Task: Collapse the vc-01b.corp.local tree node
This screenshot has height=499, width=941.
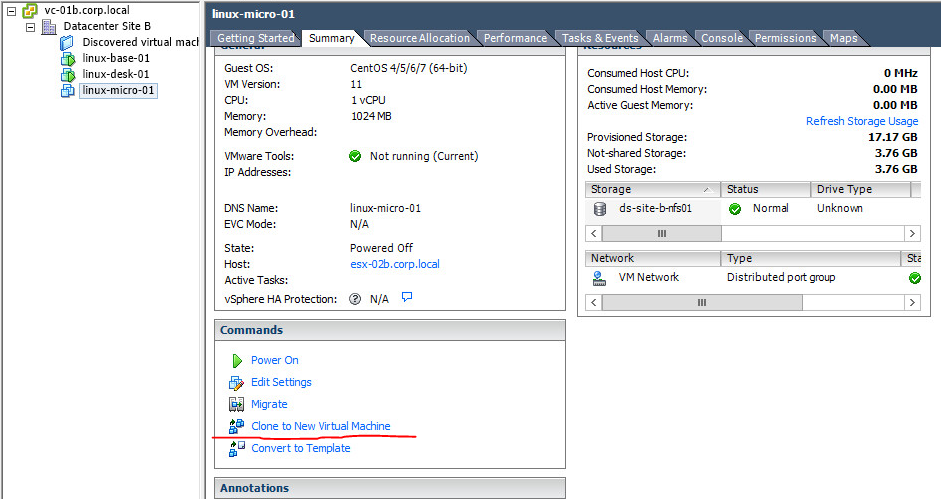Action: 11,11
